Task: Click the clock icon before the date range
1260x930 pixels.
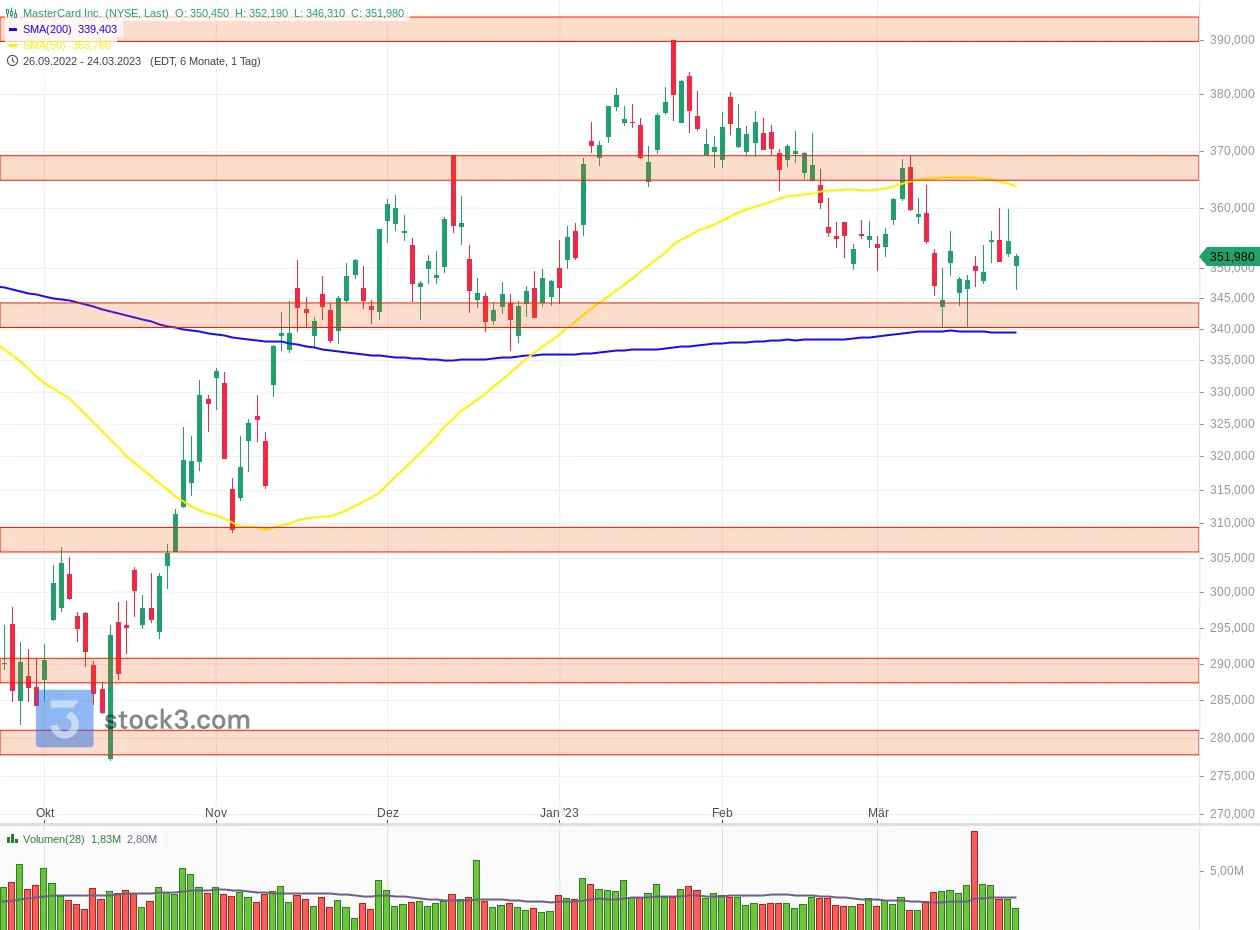Action: pyautogui.click(x=12, y=61)
